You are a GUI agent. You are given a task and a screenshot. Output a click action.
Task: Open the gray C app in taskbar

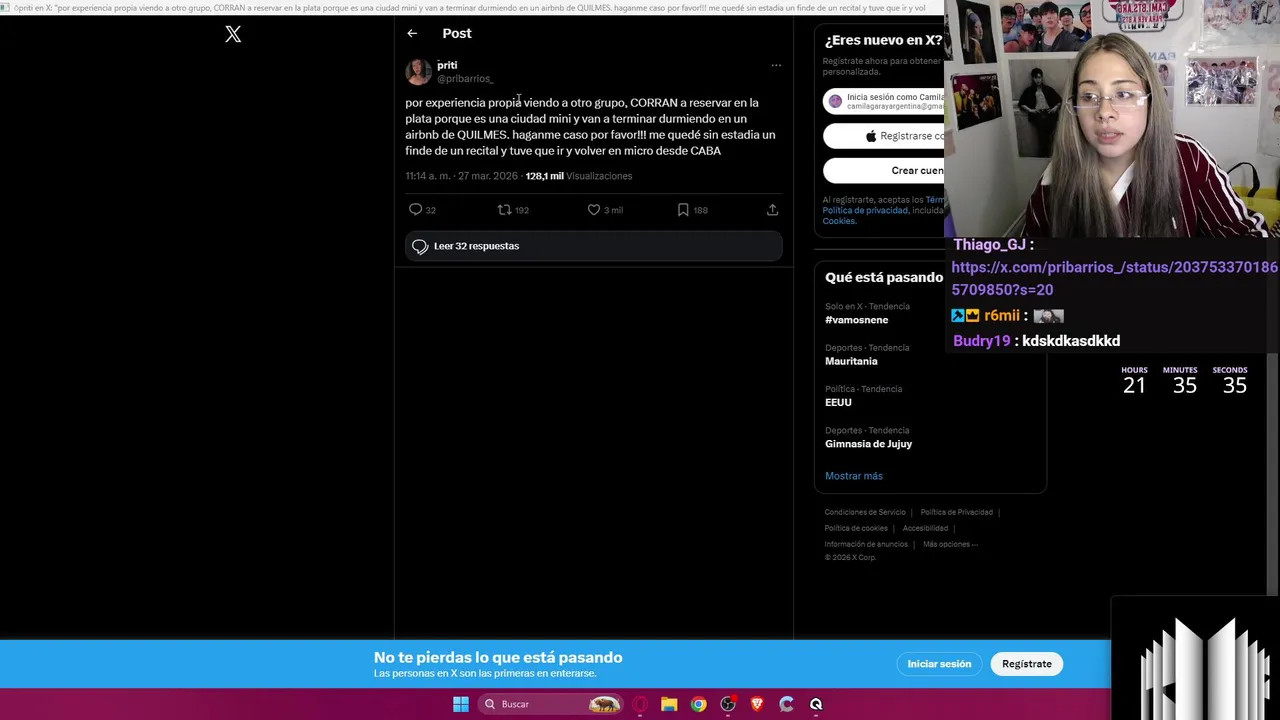click(786, 704)
